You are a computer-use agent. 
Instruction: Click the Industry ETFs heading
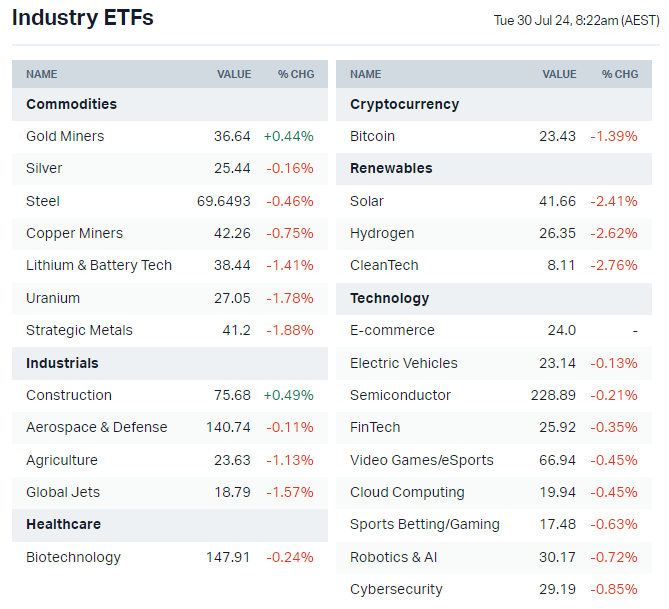tap(83, 17)
